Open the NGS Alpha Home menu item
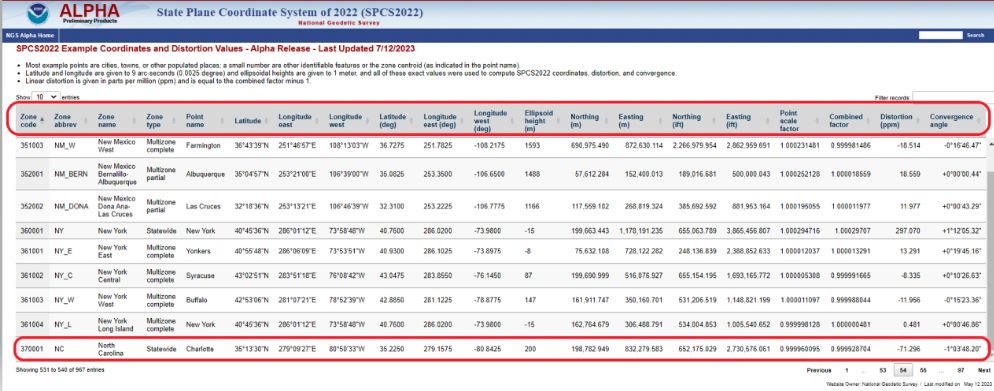The width and height of the screenshot is (994, 391). [x=30, y=35]
